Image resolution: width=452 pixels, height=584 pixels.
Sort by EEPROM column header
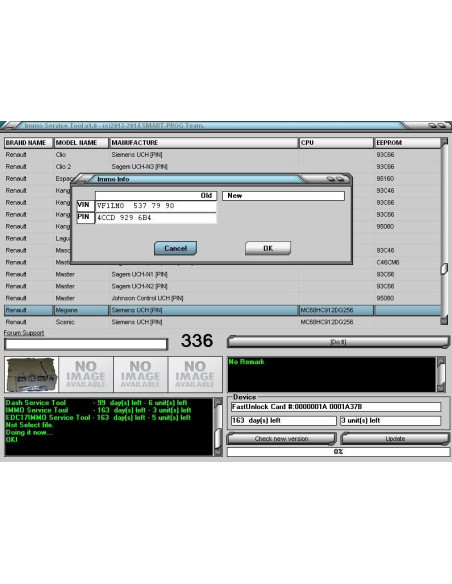[407, 143]
